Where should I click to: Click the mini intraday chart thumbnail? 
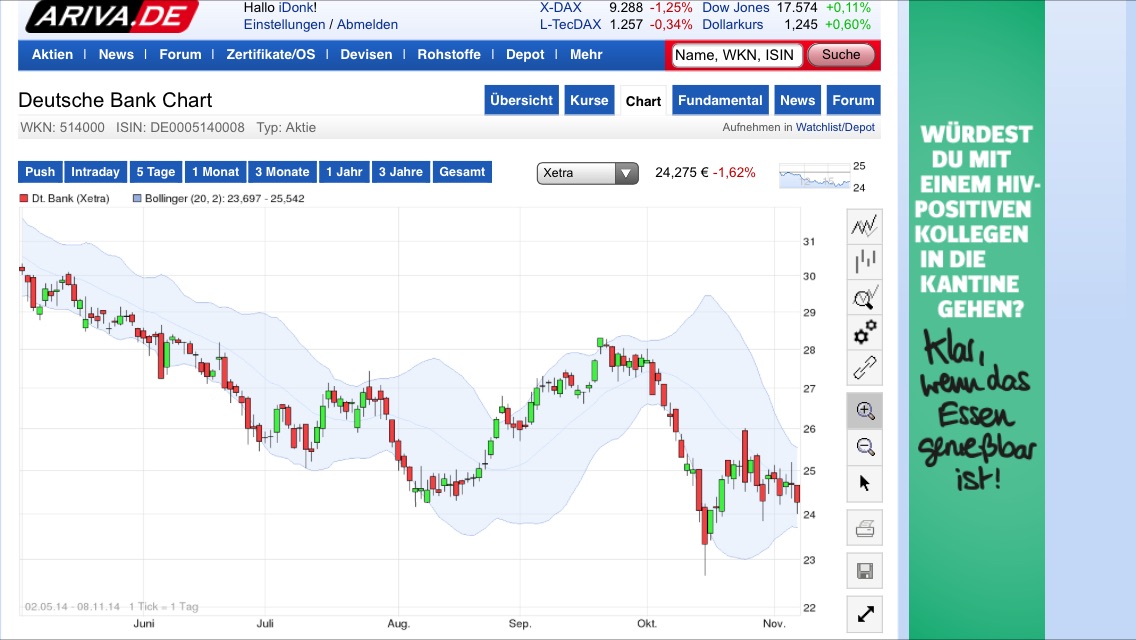(x=814, y=177)
